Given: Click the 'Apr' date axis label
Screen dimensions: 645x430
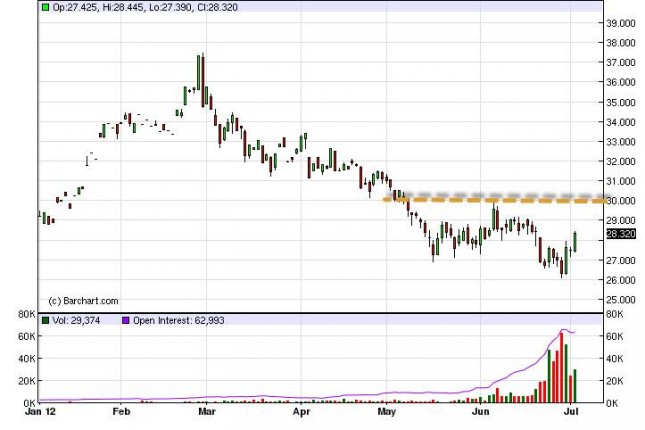Looking at the screenshot, I should [x=301, y=411].
